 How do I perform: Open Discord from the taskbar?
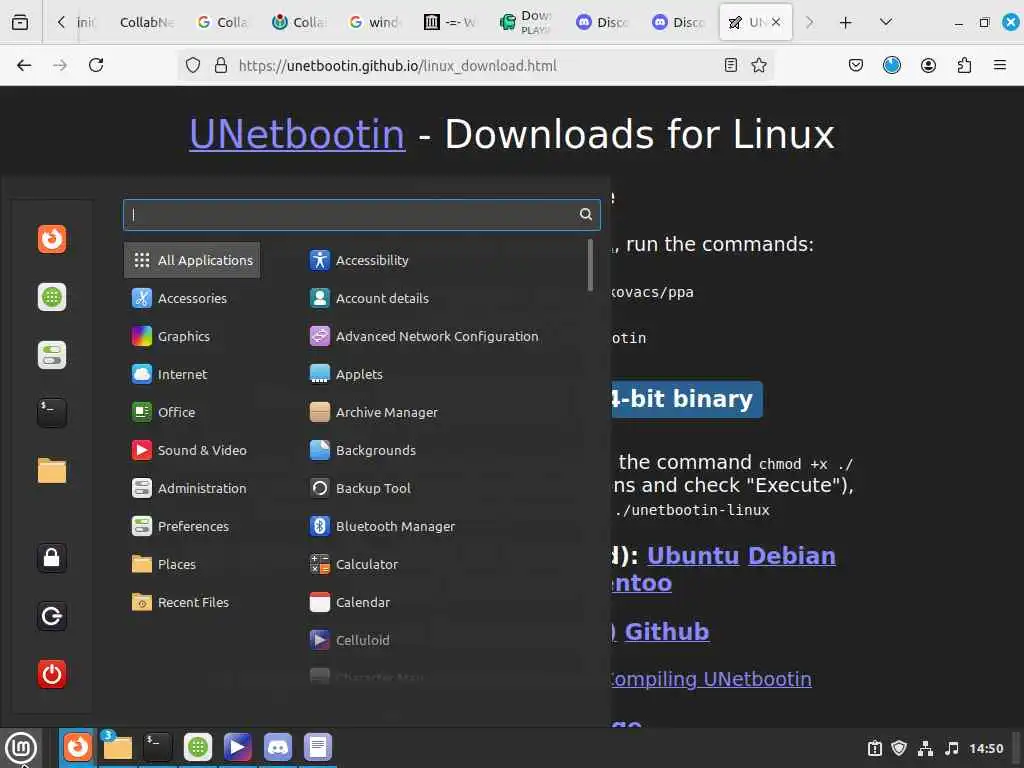point(278,747)
